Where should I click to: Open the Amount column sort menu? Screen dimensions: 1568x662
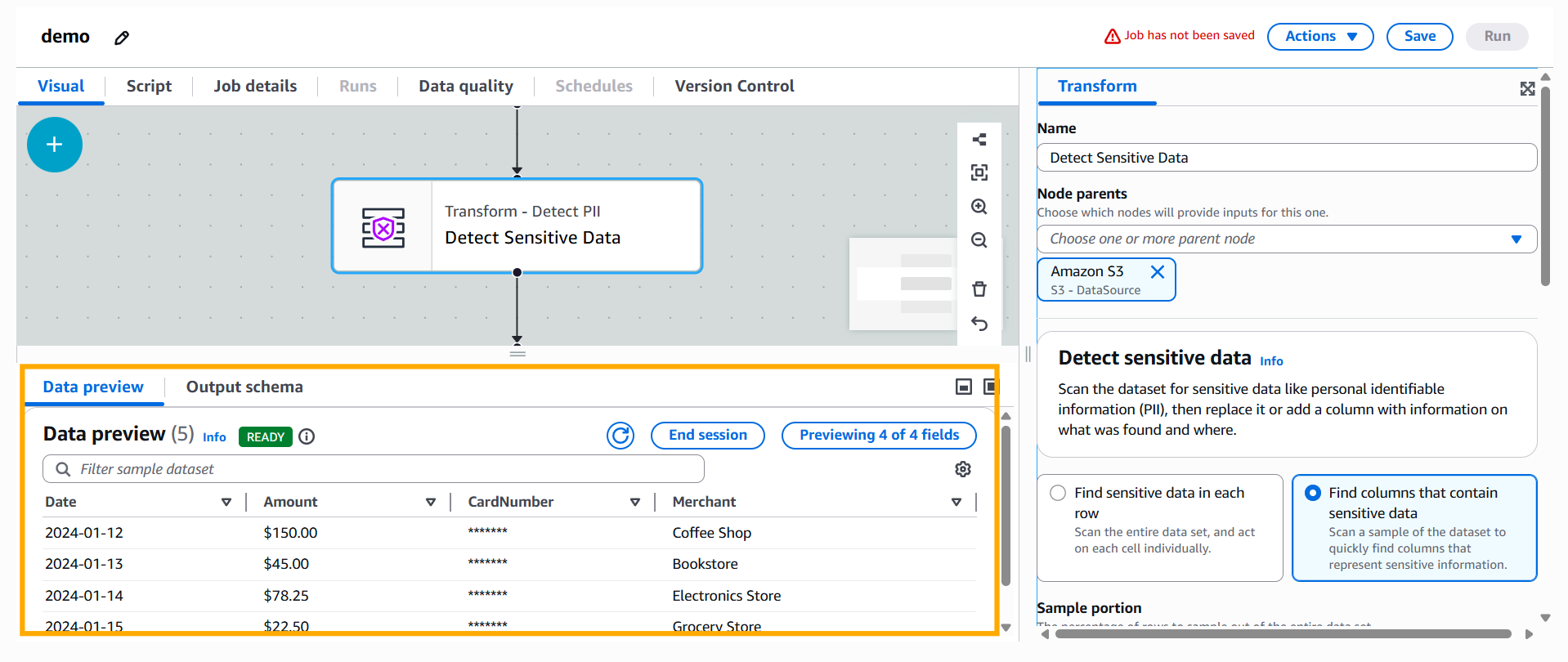431,502
